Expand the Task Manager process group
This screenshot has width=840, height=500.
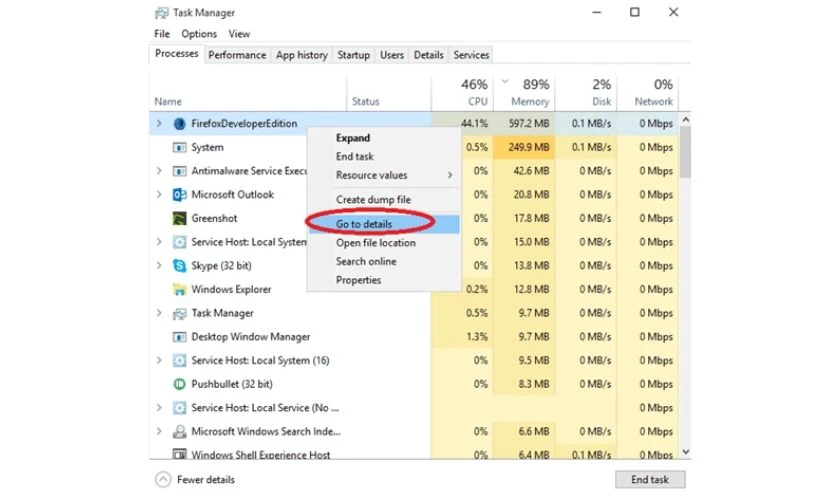coord(159,312)
